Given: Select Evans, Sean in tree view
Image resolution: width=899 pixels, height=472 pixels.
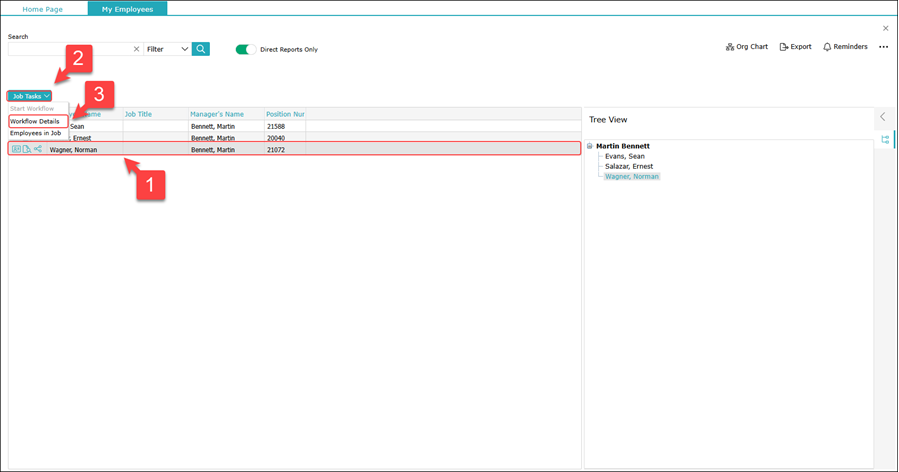Looking at the screenshot, I should [625, 156].
